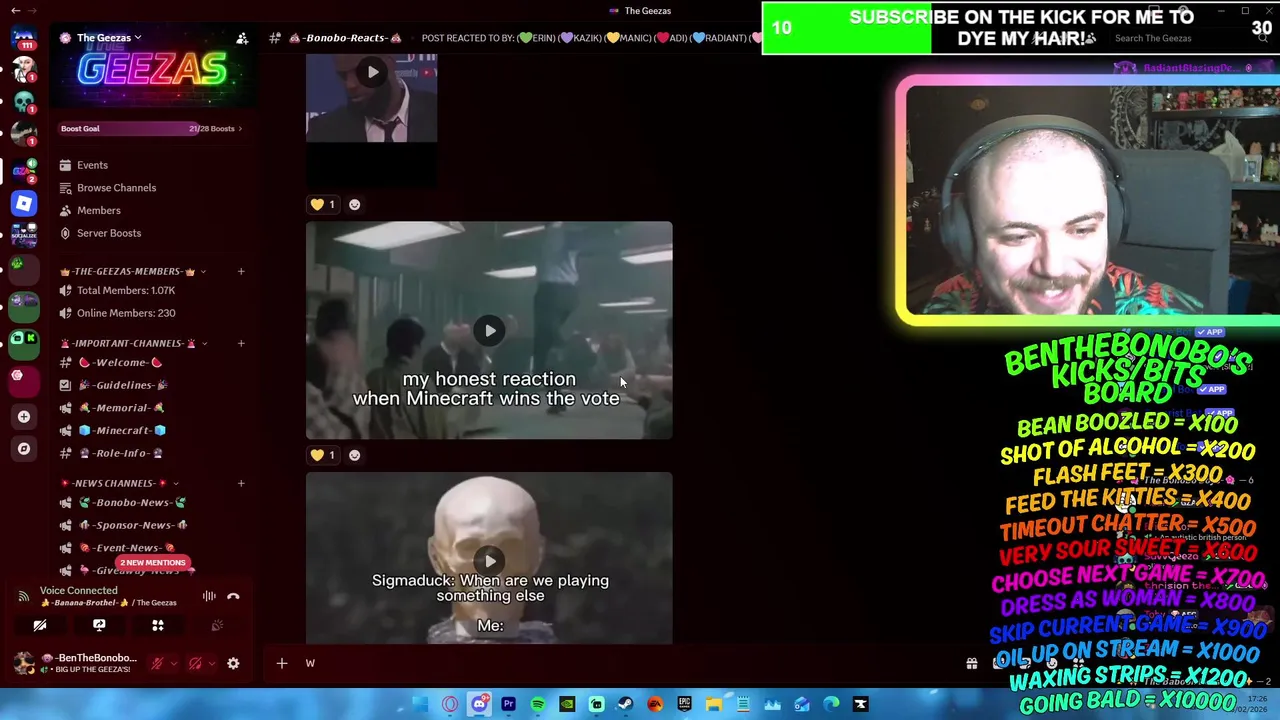Undeafen the headphones toggle
Viewport: 1280px width, 720px height.
195,663
